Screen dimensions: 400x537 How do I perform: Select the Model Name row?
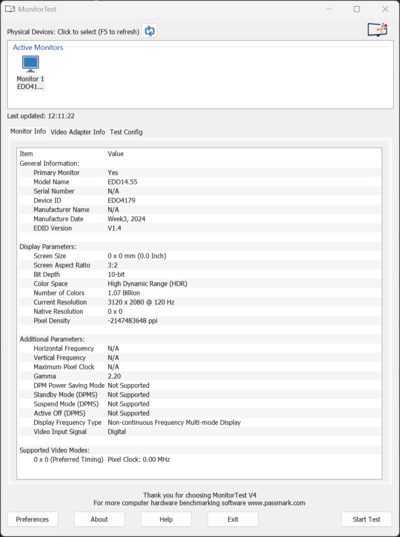pos(199,182)
